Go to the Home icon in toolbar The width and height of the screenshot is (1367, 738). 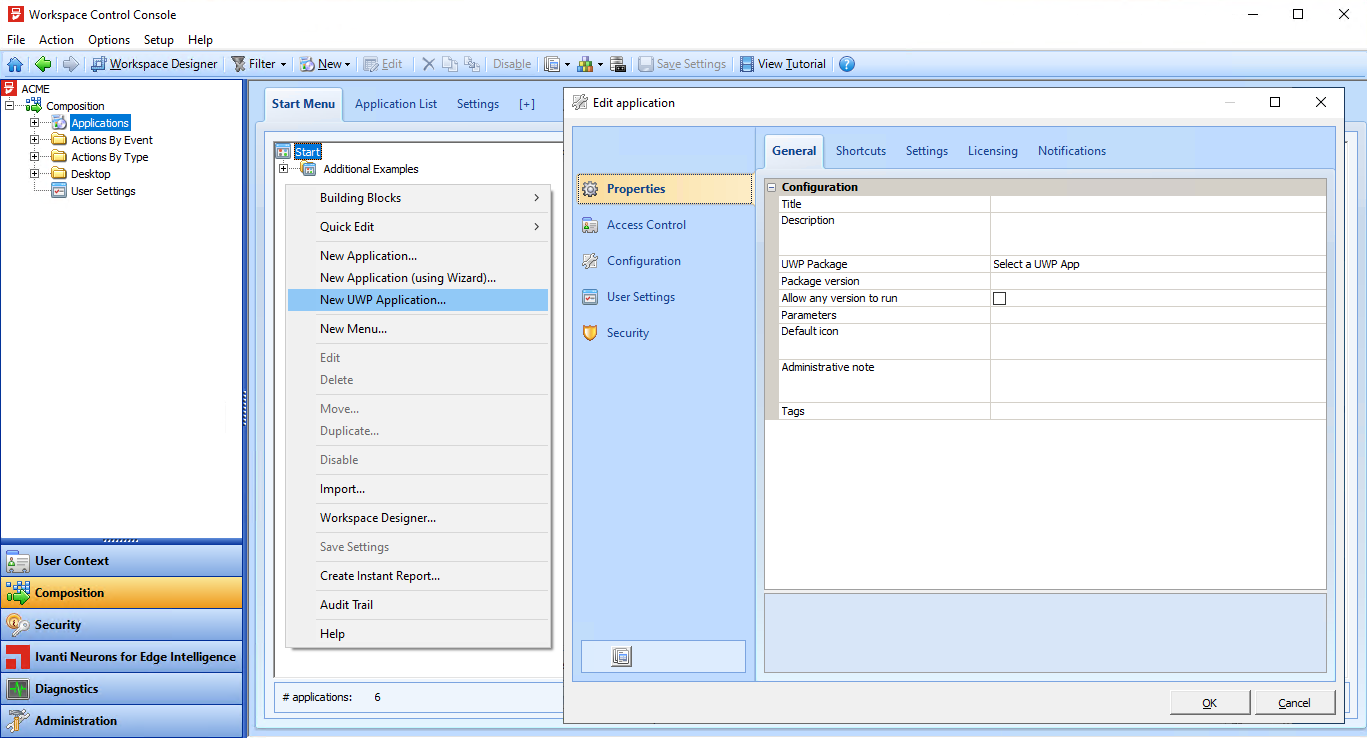15,64
